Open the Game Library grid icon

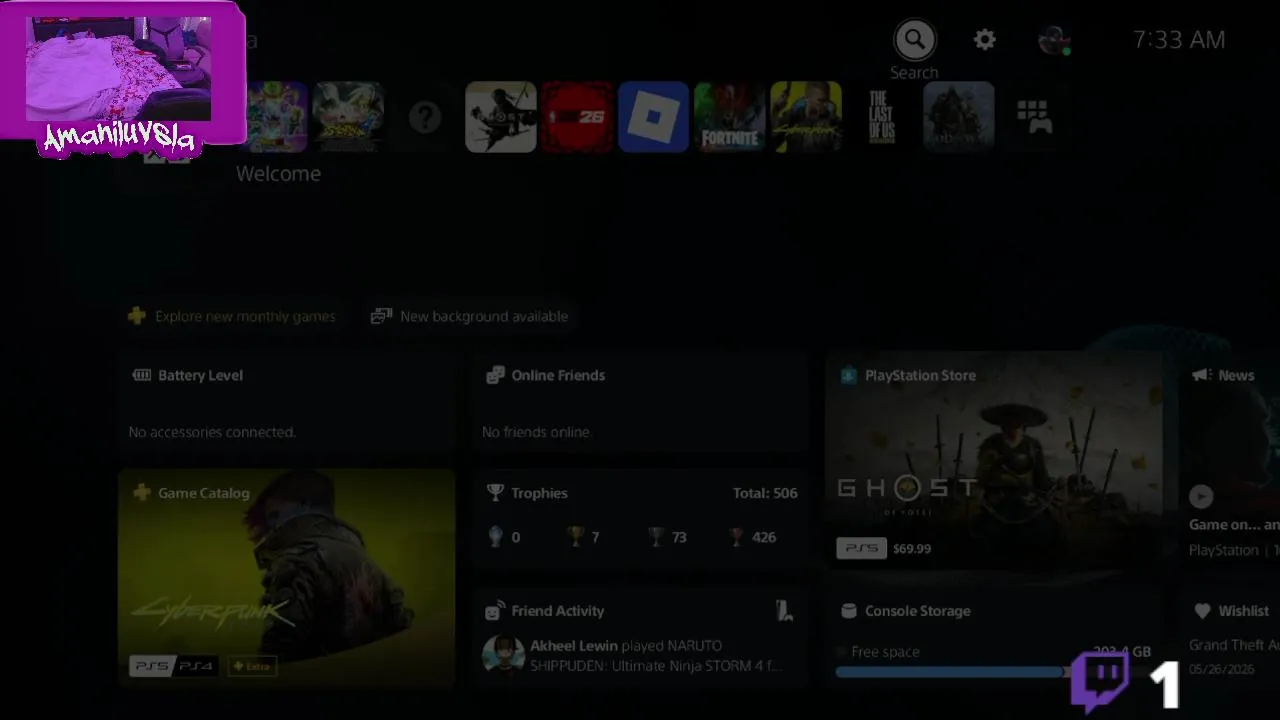pos(1034,117)
